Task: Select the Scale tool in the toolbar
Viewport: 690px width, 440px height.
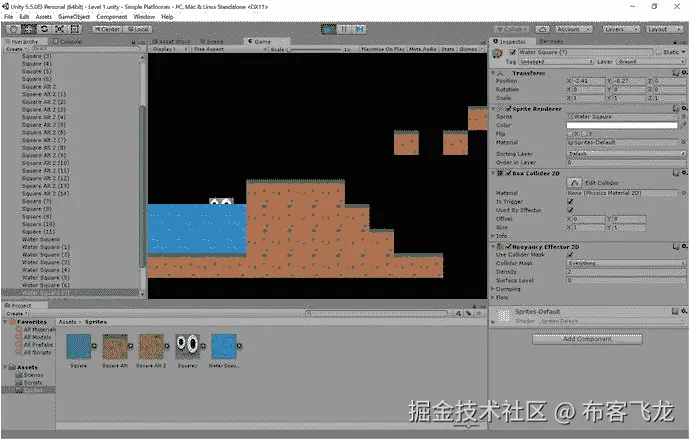Action: (60, 29)
